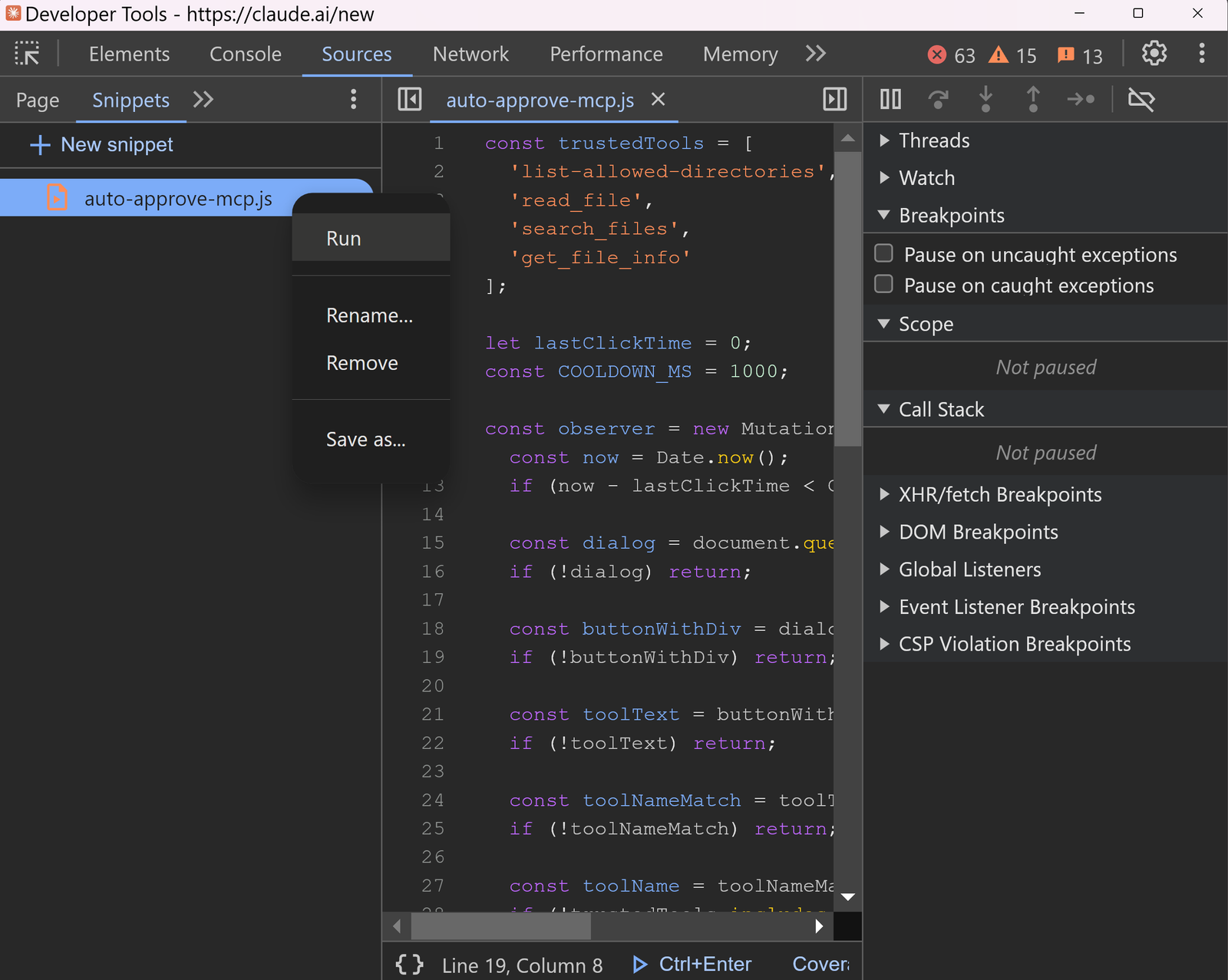Click the horizontal scrollbar left arrow
Viewport: 1228px width, 980px height.
pos(397,926)
